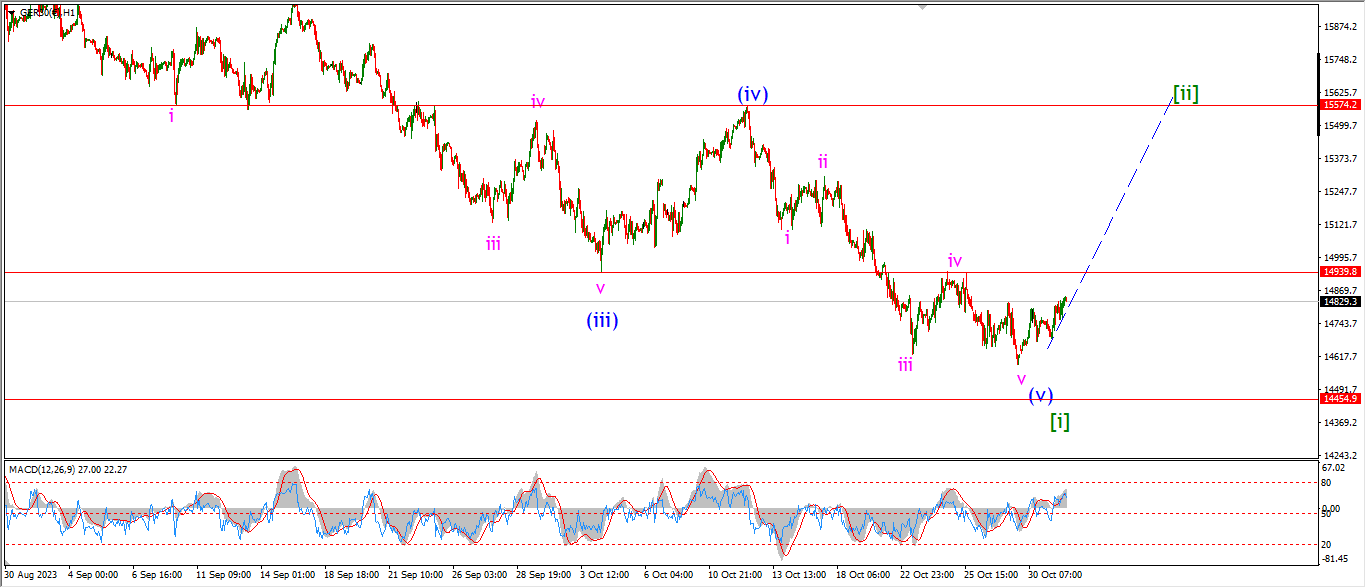Click the magenta iii label below 22 Oct low

(904, 365)
